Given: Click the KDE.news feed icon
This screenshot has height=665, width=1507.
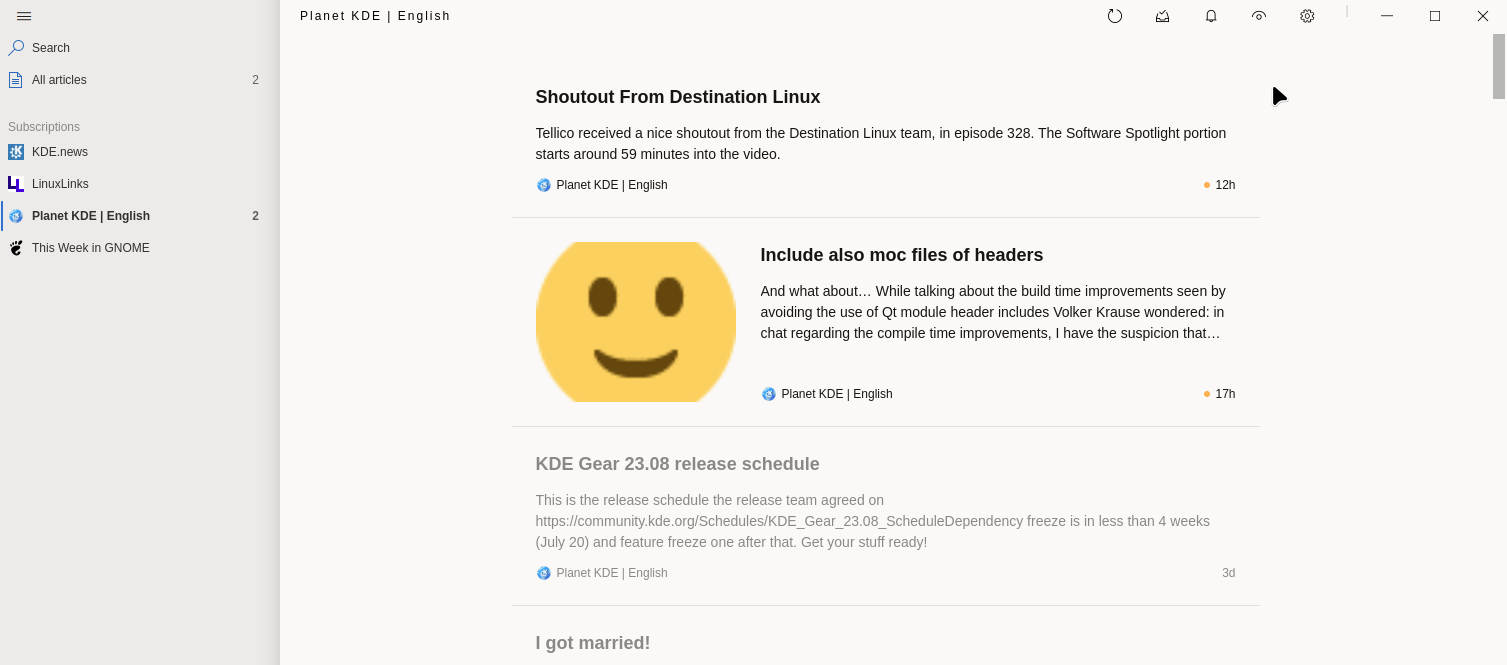Looking at the screenshot, I should [16, 152].
